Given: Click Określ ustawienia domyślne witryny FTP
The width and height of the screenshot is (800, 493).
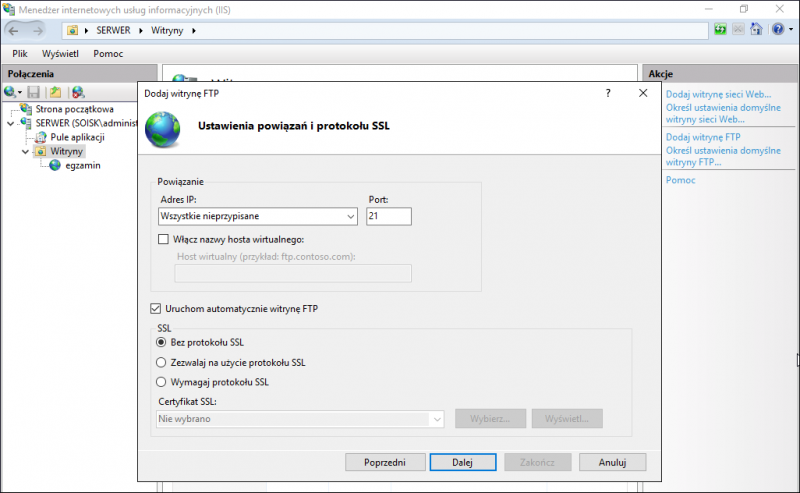Looking at the screenshot, I should pyautogui.click(x=723, y=156).
